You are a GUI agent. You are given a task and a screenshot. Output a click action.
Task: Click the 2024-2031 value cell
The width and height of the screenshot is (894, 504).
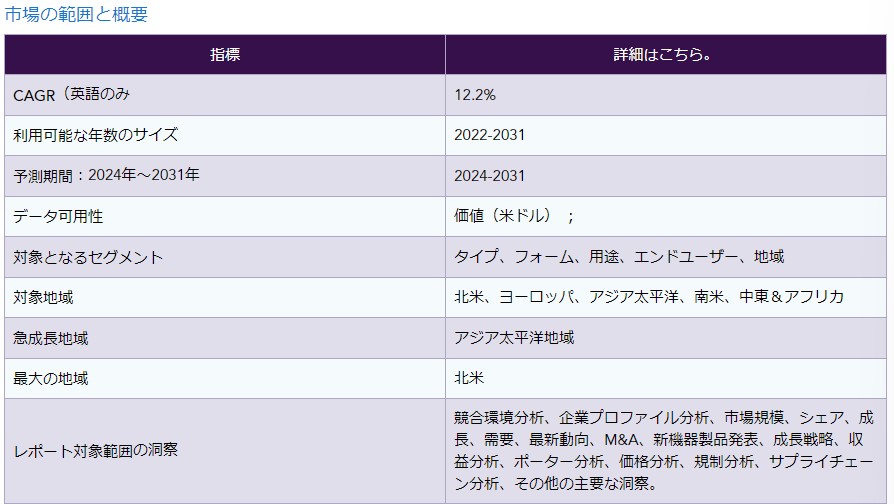[665, 176]
